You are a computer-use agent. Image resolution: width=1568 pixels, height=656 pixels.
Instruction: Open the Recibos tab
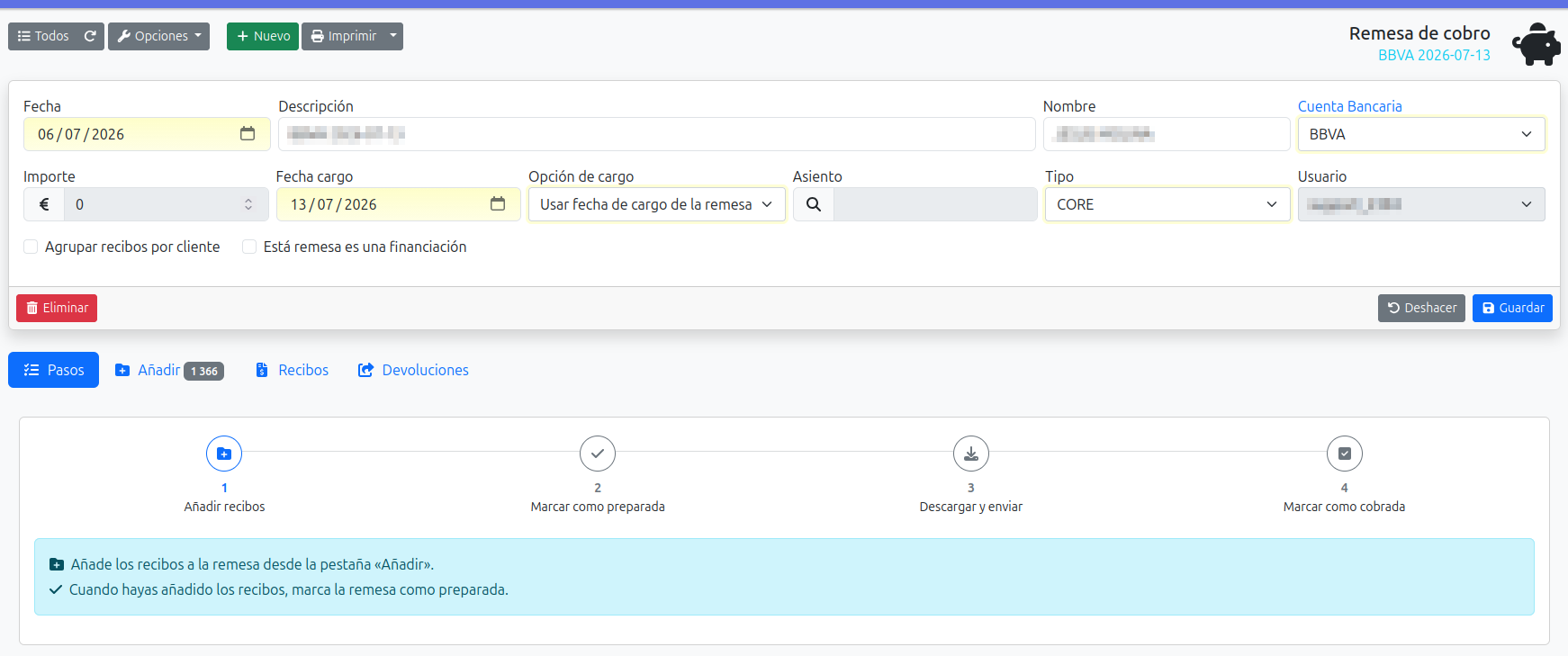(x=292, y=370)
